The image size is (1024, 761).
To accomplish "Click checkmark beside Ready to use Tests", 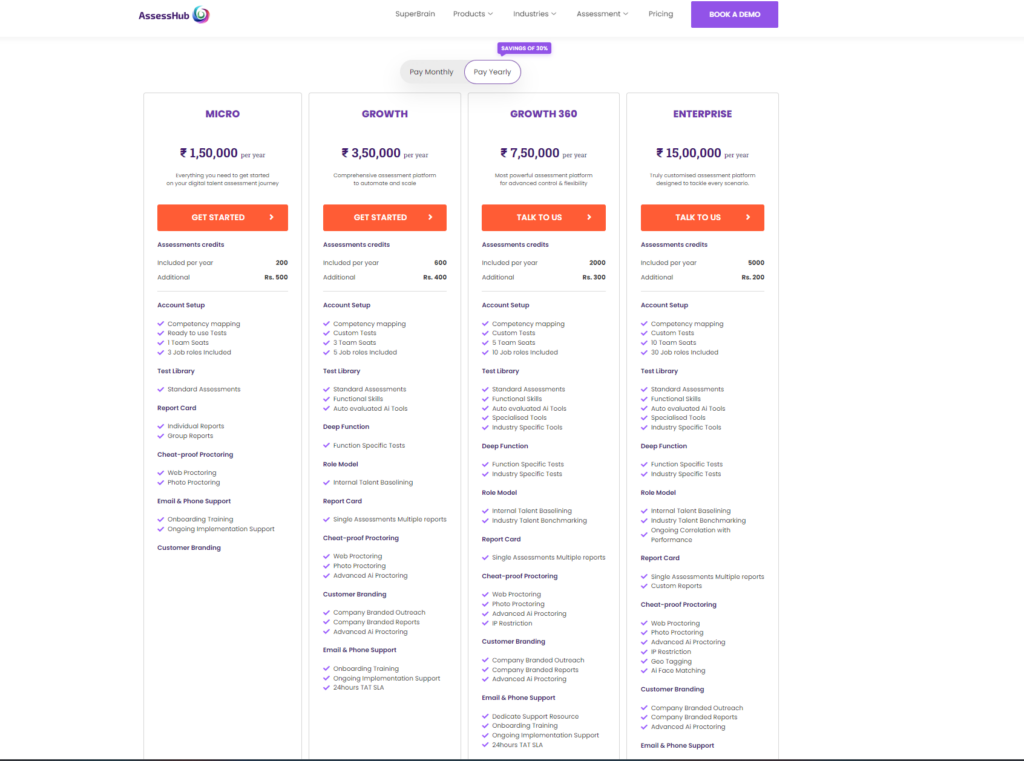I will [x=161, y=333].
